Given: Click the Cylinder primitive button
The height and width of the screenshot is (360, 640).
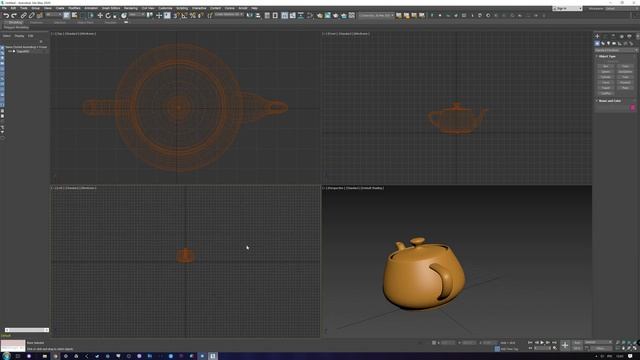Looking at the screenshot, I should (x=606, y=77).
